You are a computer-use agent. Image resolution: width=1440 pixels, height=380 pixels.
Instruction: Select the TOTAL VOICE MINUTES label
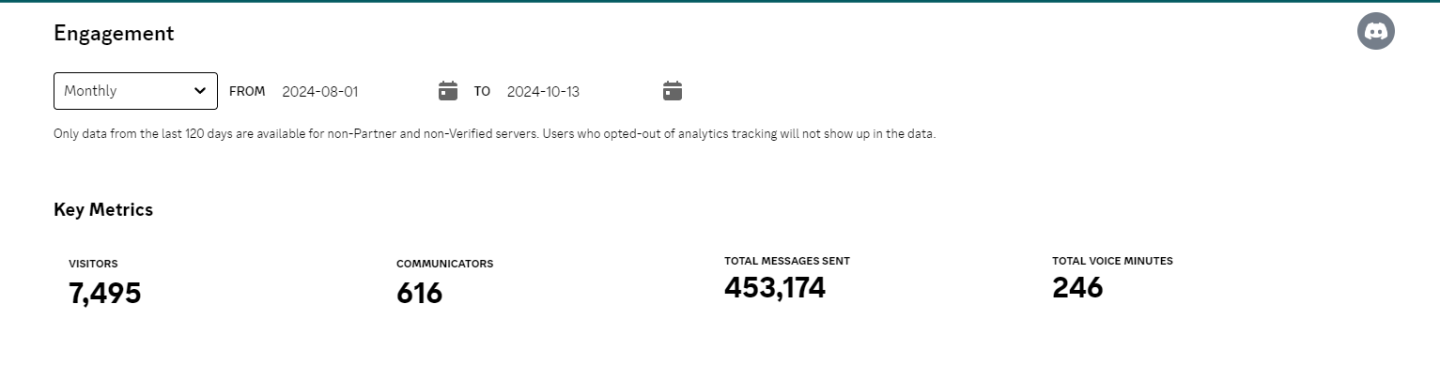1113,261
